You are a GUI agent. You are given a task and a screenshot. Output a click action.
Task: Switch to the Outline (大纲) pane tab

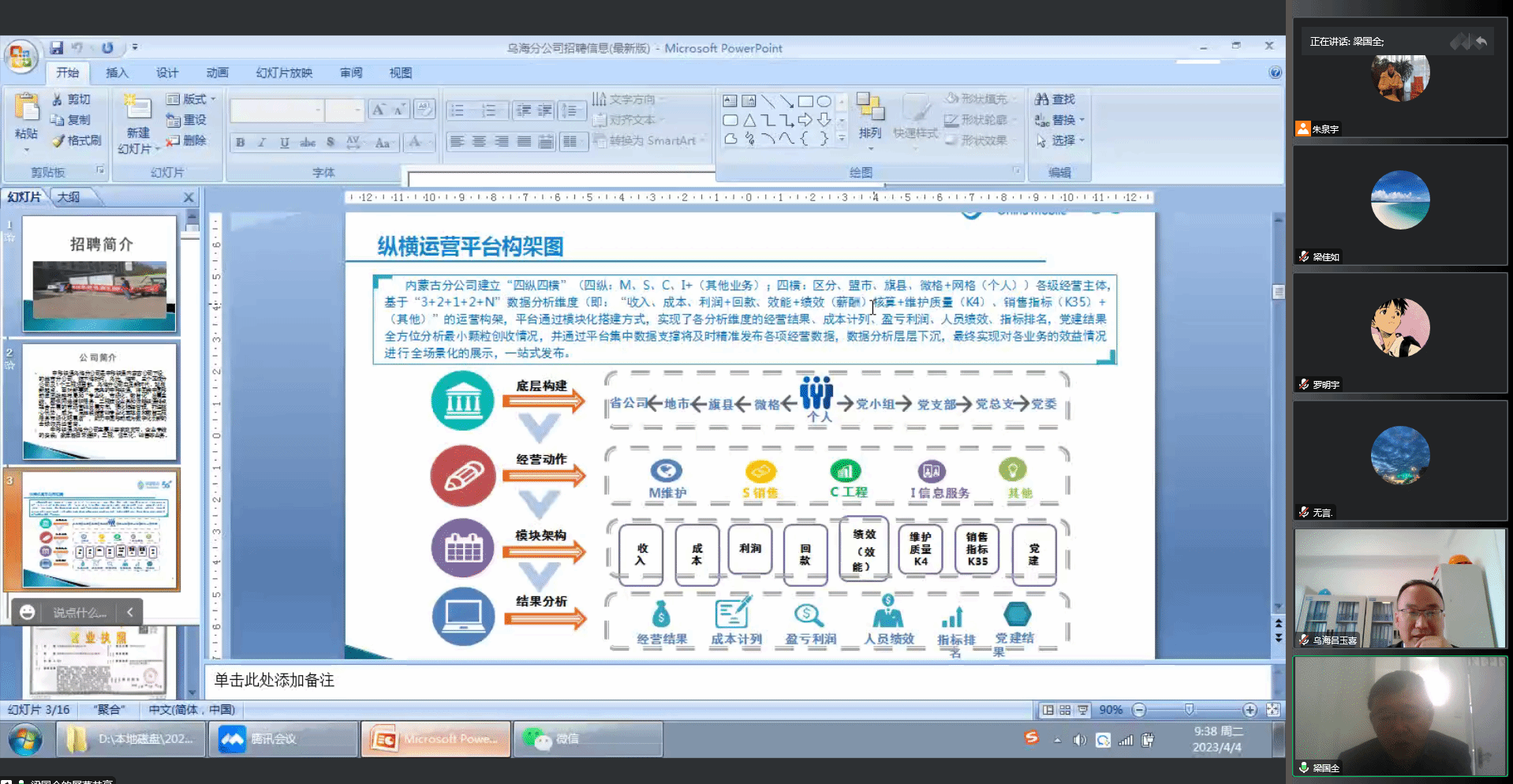[69, 197]
